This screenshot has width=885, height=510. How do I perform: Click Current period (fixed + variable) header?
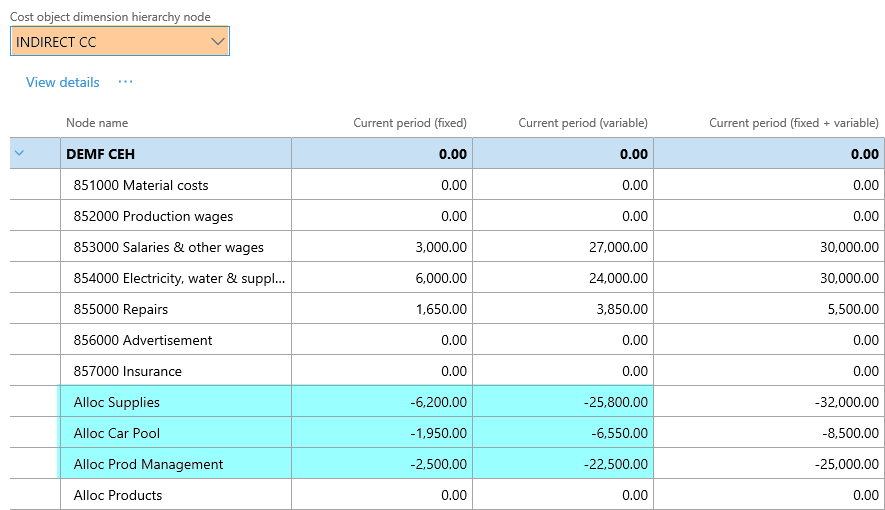coord(793,123)
